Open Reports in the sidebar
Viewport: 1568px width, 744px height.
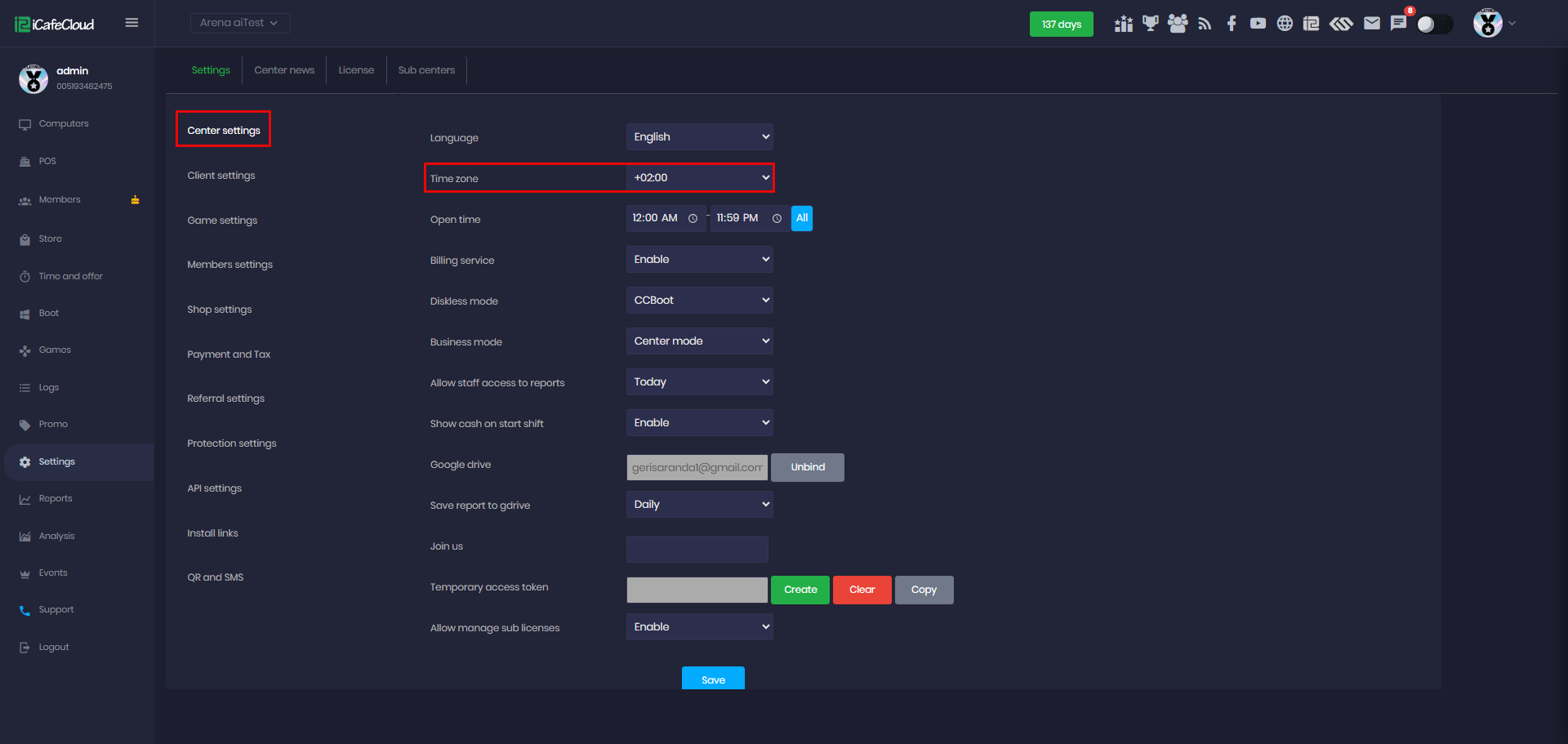point(56,499)
